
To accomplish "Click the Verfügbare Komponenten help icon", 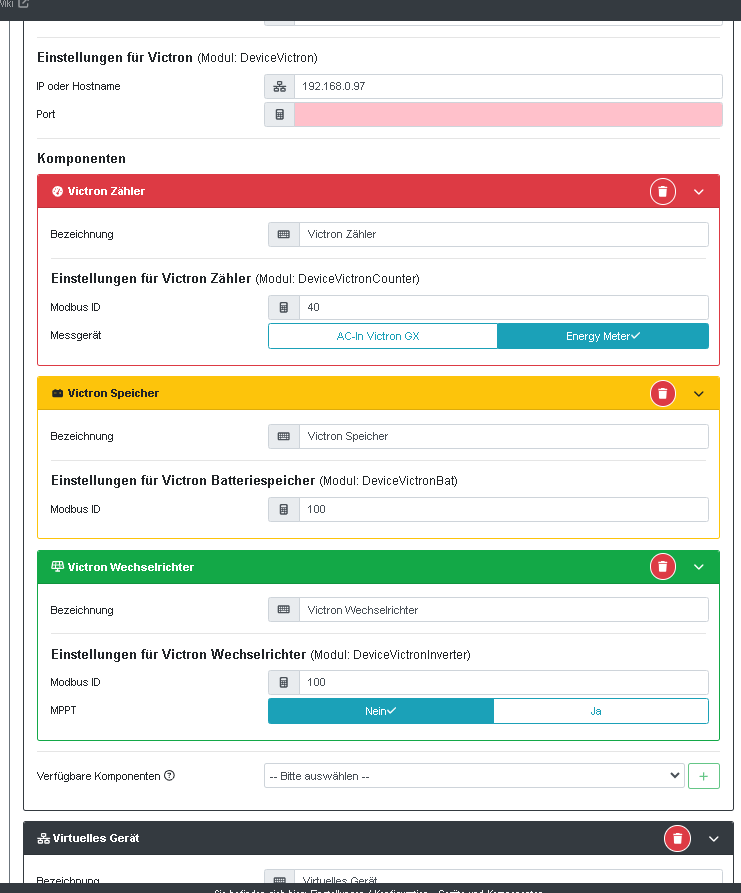I will coord(169,776).
